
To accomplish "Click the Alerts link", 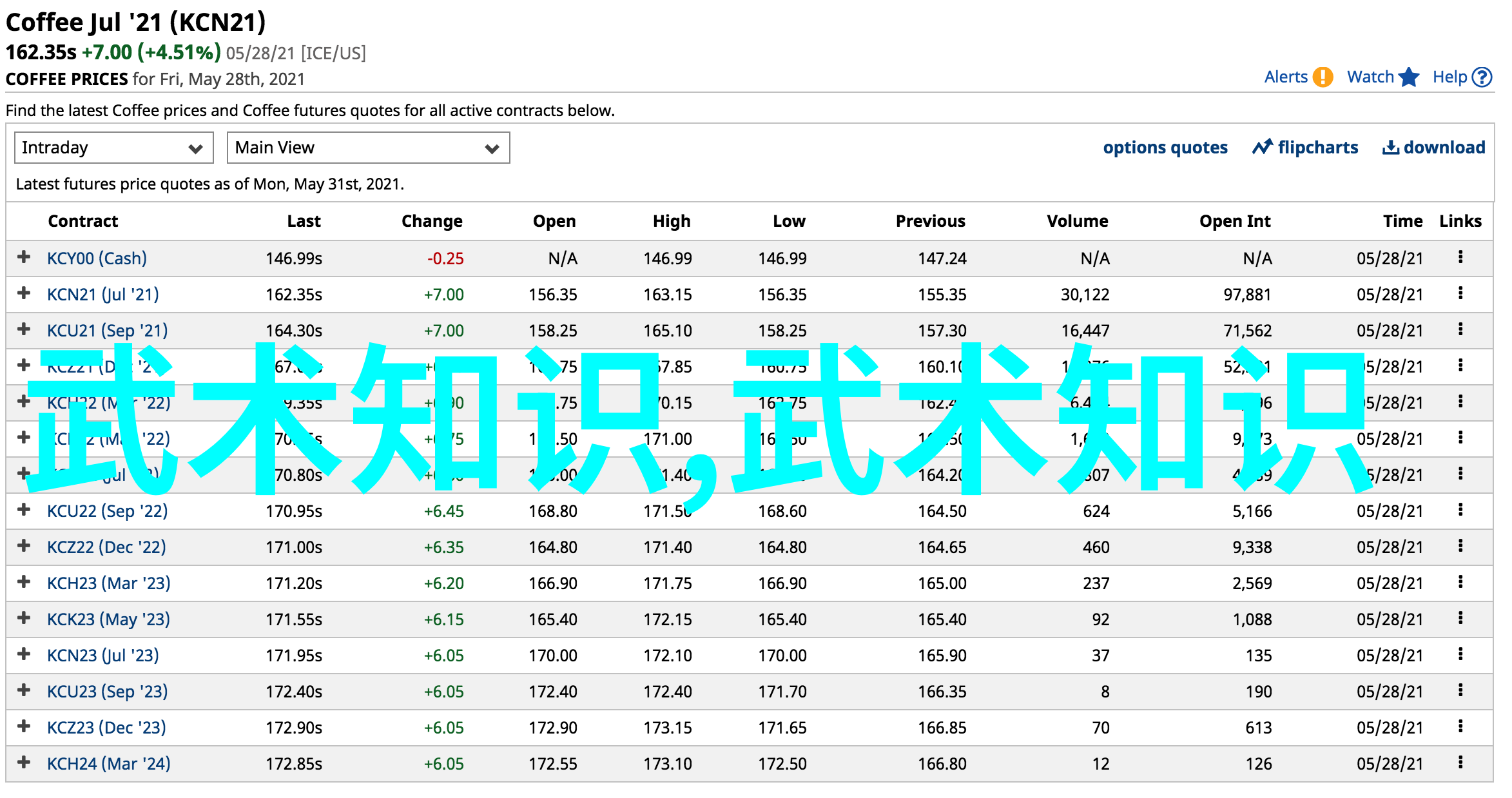I will pos(1286,77).
